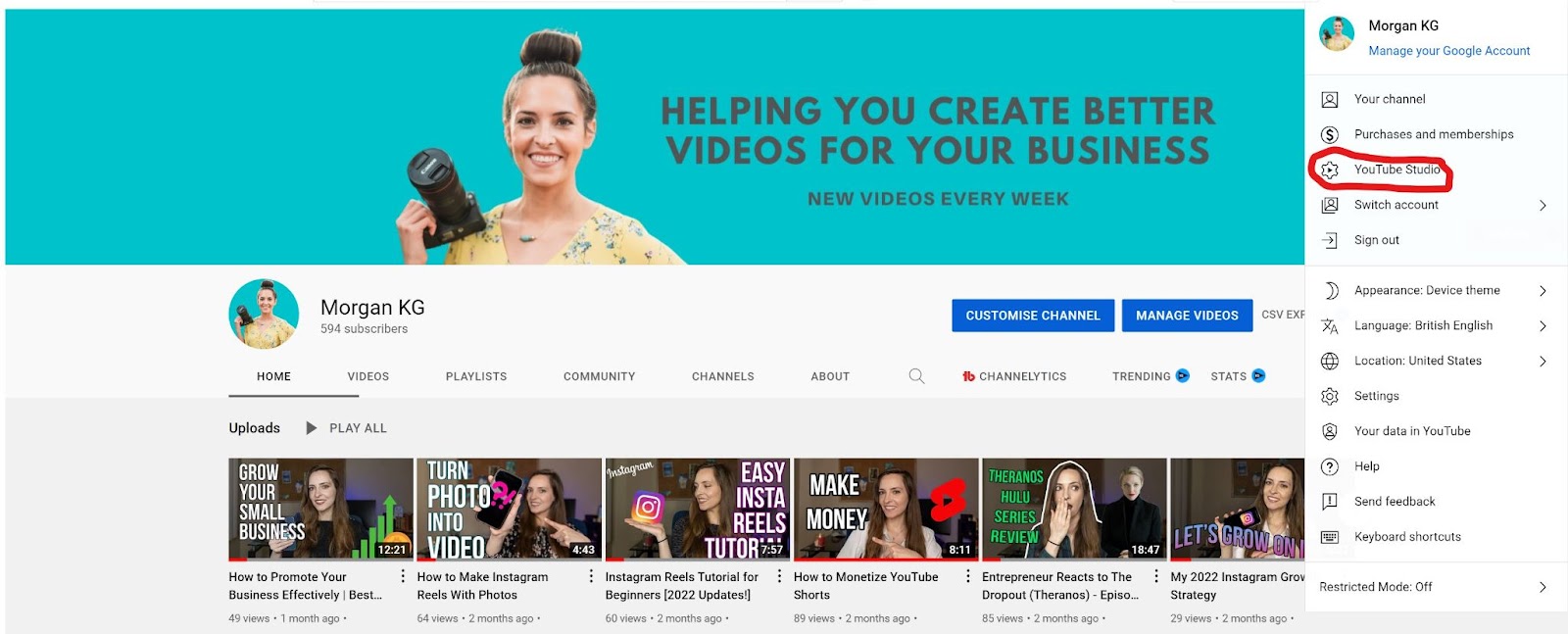Open Your channel icon in account menu
This screenshot has width=1568, height=634.
point(1330,99)
